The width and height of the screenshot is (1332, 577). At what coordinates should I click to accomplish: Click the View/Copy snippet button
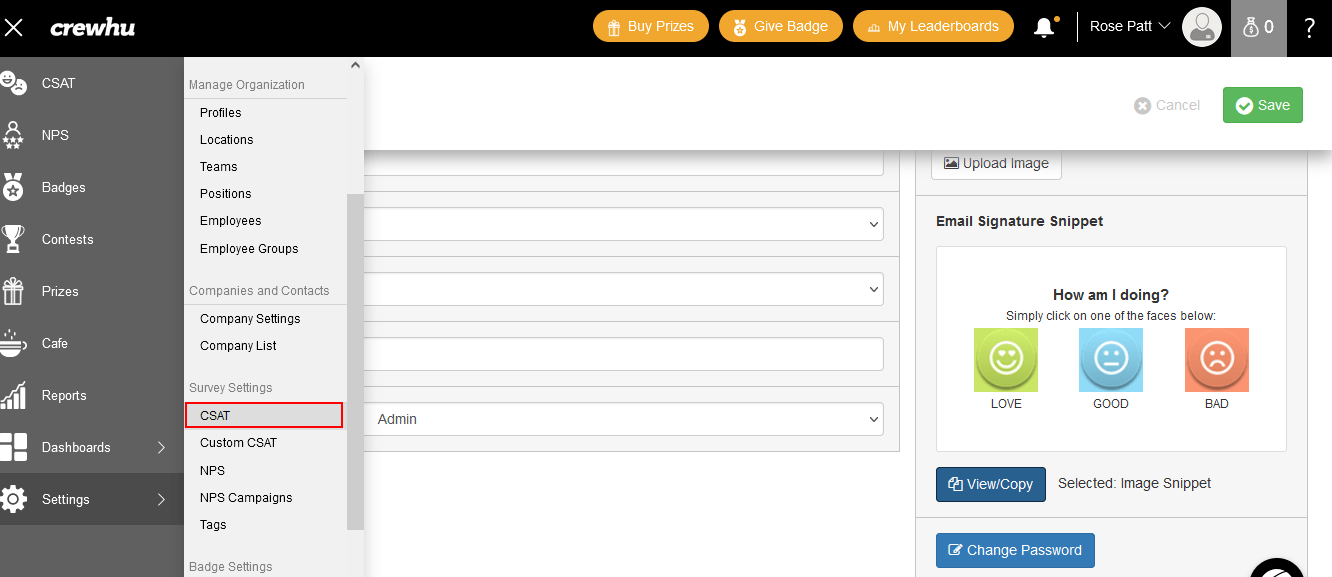(x=990, y=484)
